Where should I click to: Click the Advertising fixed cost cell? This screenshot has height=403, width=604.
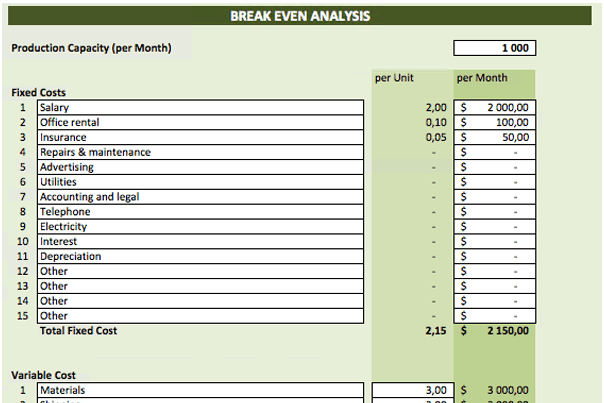[x=200, y=167]
